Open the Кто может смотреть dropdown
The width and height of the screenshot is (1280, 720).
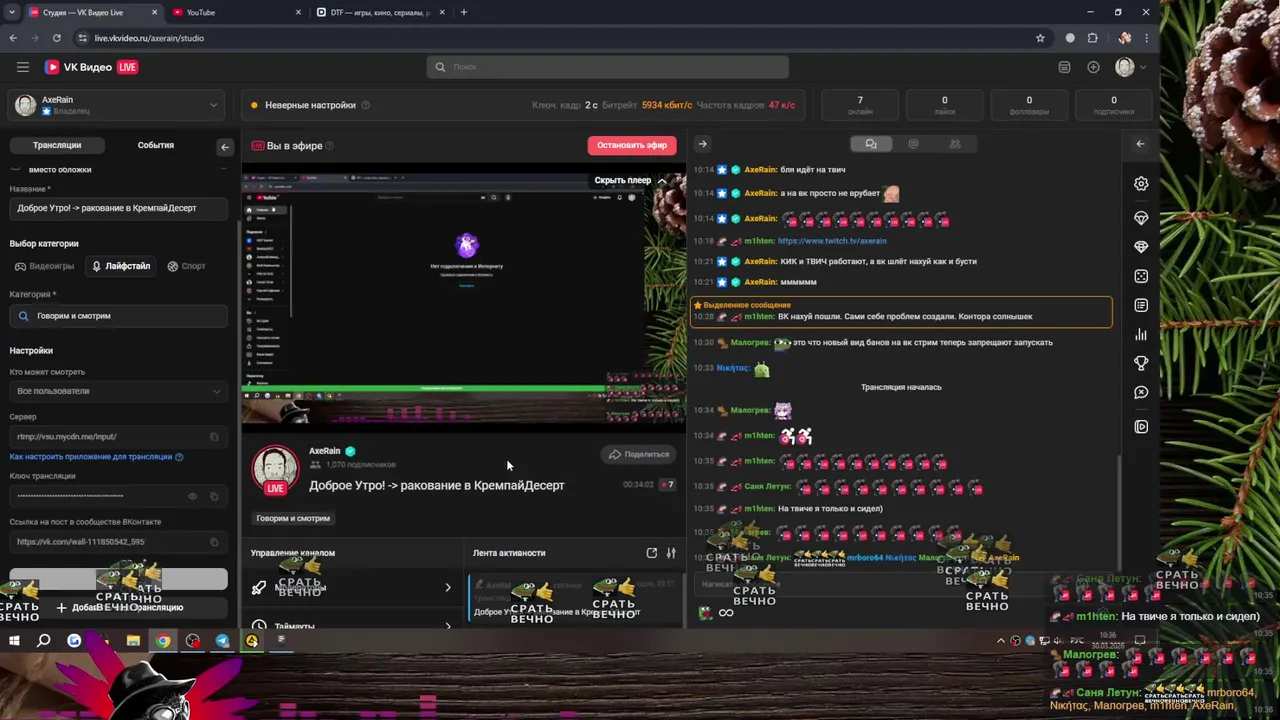(x=118, y=391)
